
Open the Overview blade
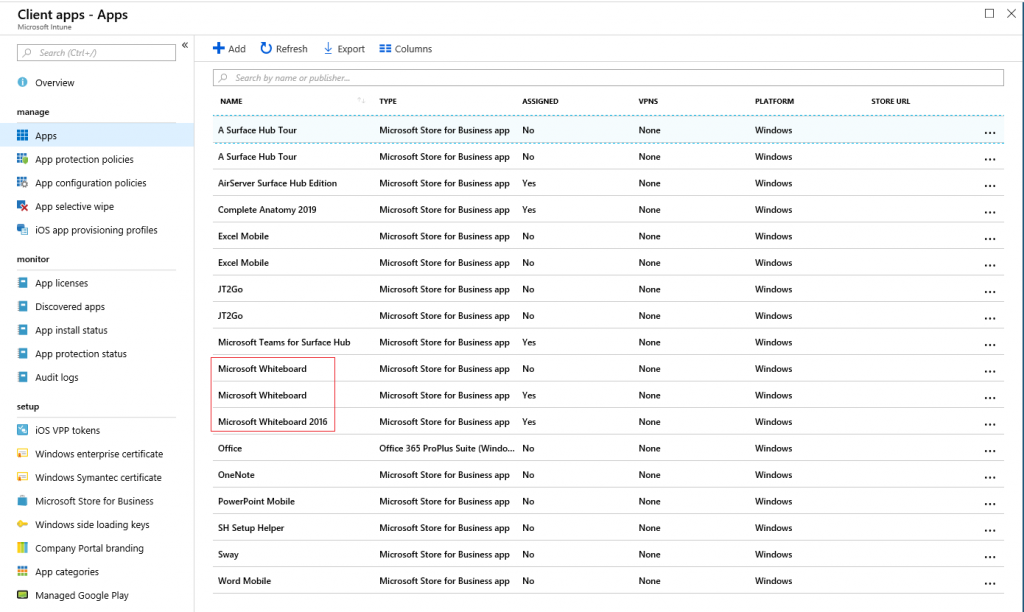click(25, 82)
